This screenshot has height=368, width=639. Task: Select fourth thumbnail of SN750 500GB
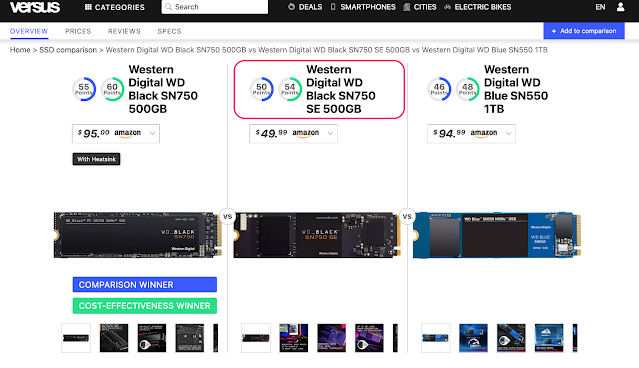pyautogui.click(x=189, y=338)
